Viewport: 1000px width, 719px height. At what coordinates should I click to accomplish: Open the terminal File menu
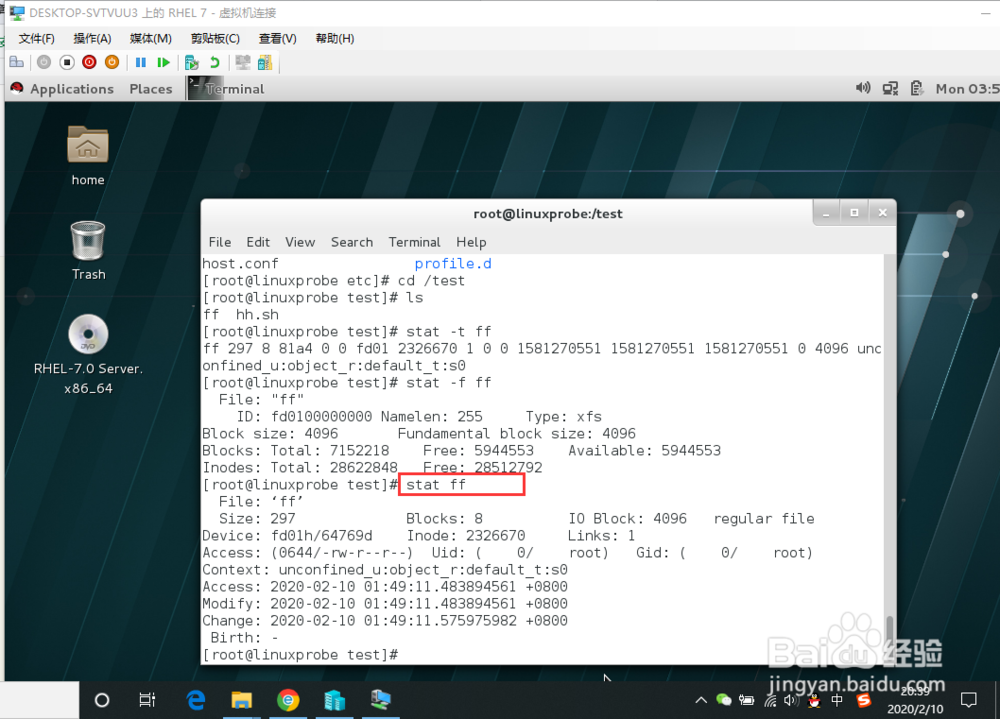click(x=219, y=242)
